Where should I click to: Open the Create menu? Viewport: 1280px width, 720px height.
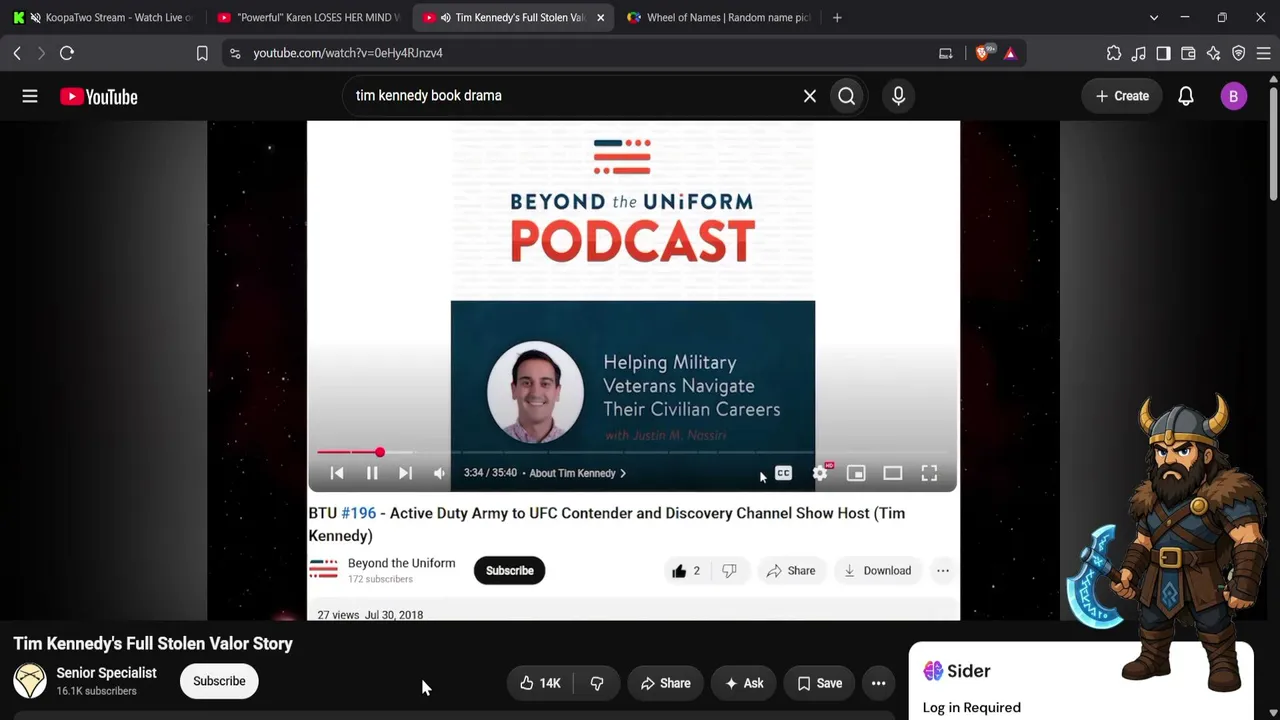tap(1122, 96)
